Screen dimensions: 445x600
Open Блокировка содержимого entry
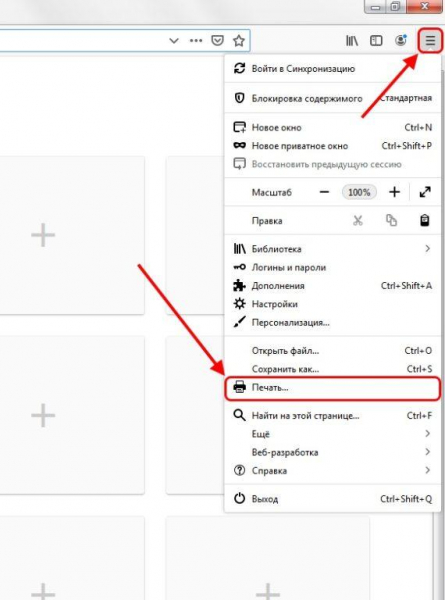(x=332, y=98)
